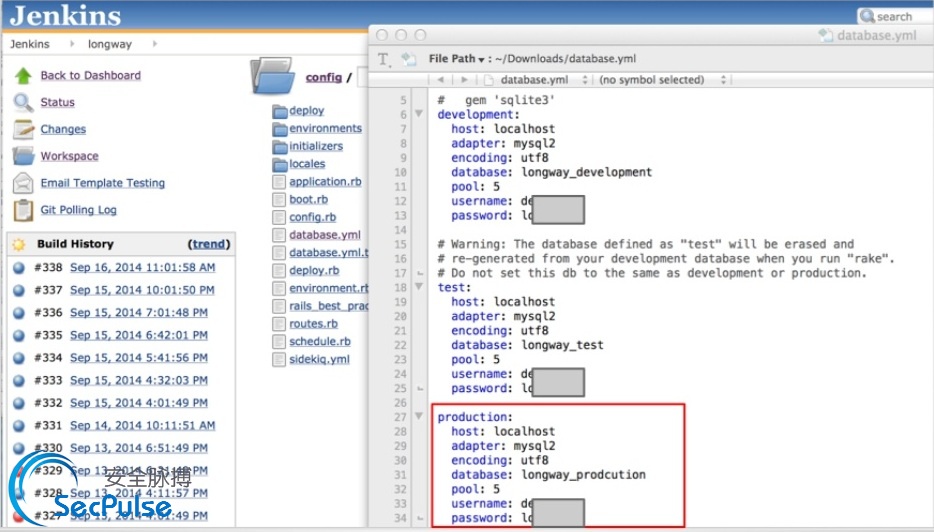934x532 pixels.
Task: Open the File Path dropdown
Action: 456,59
